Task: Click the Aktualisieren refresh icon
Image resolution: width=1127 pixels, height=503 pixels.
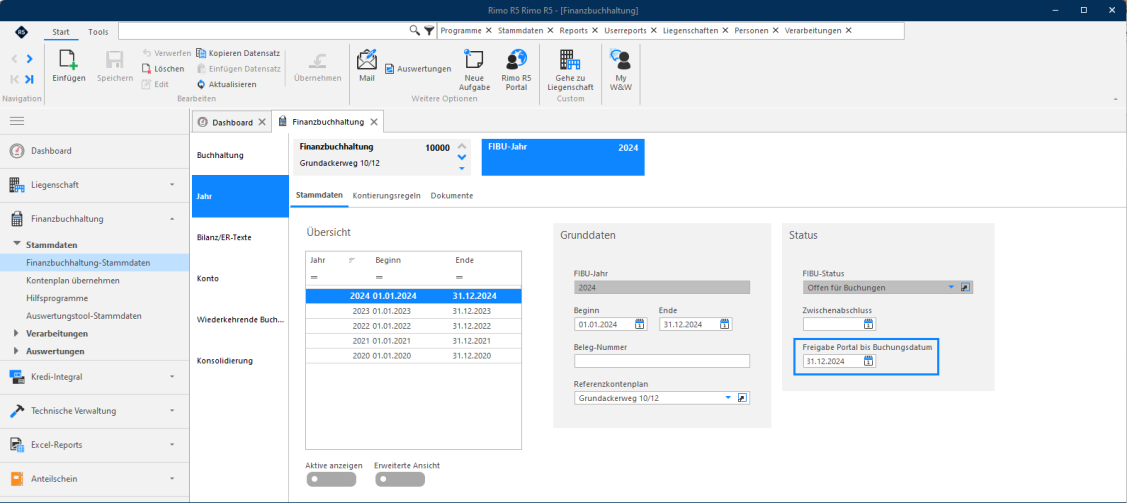Action: [201, 84]
